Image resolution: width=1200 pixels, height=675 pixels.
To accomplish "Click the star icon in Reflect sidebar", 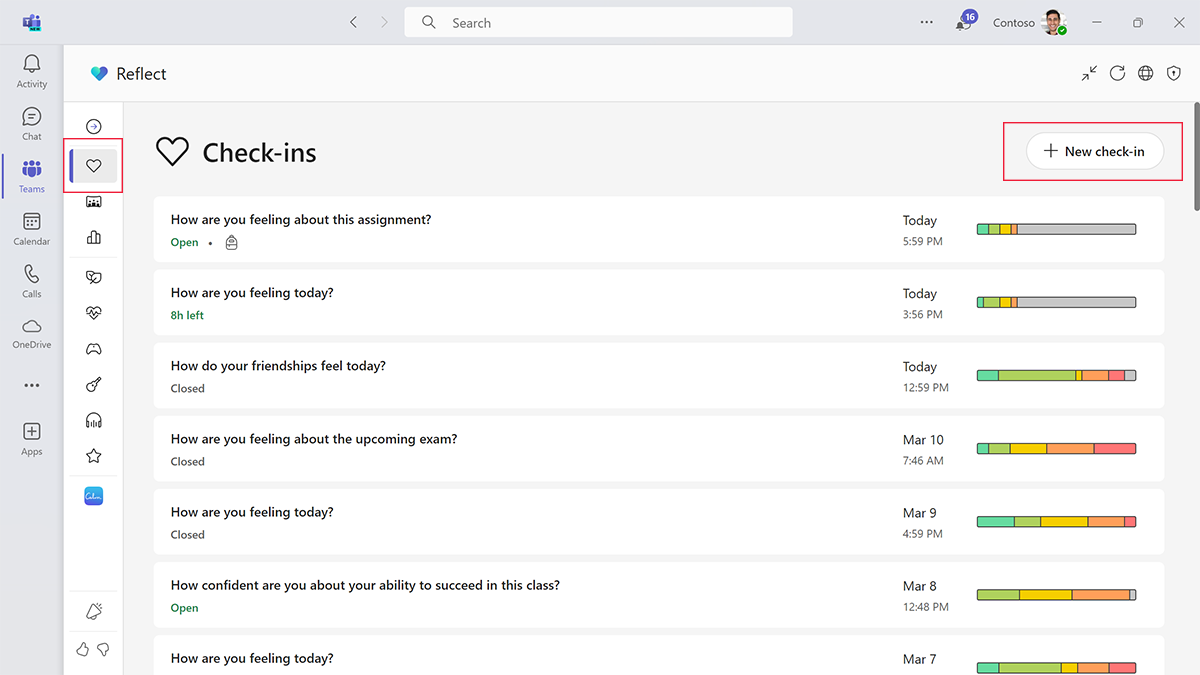I will [x=93, y=455].
